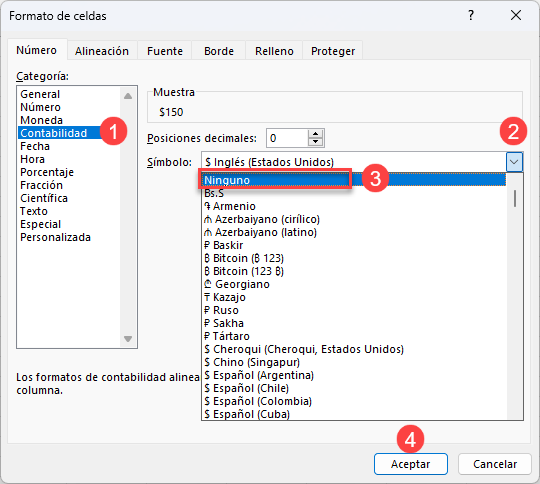Click the Cancelar button
The image size is (540, 484).
pyautogui.click(x=495, y=464)
